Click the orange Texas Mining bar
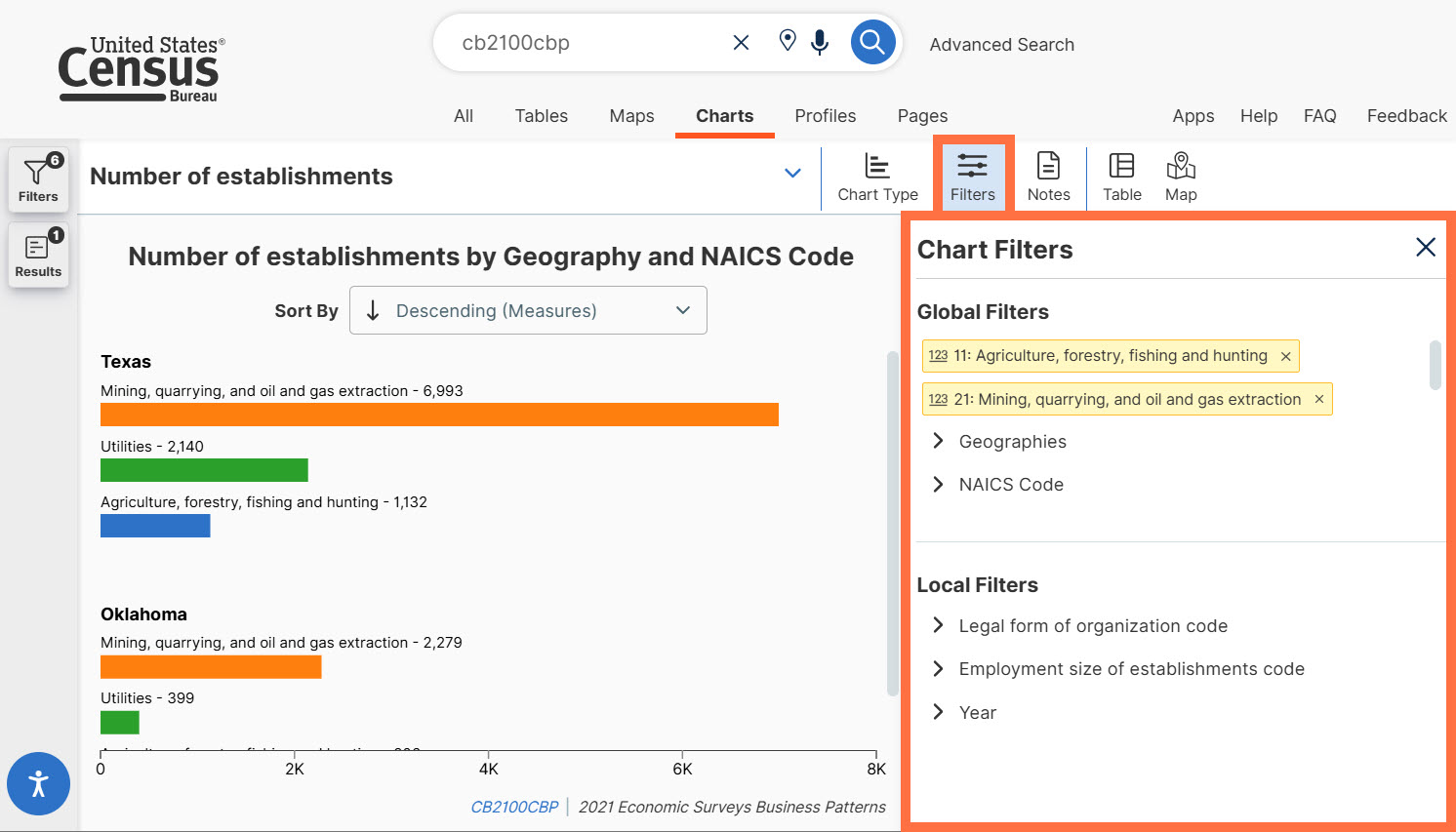The image size is (1456, 832). click(439, 415)
